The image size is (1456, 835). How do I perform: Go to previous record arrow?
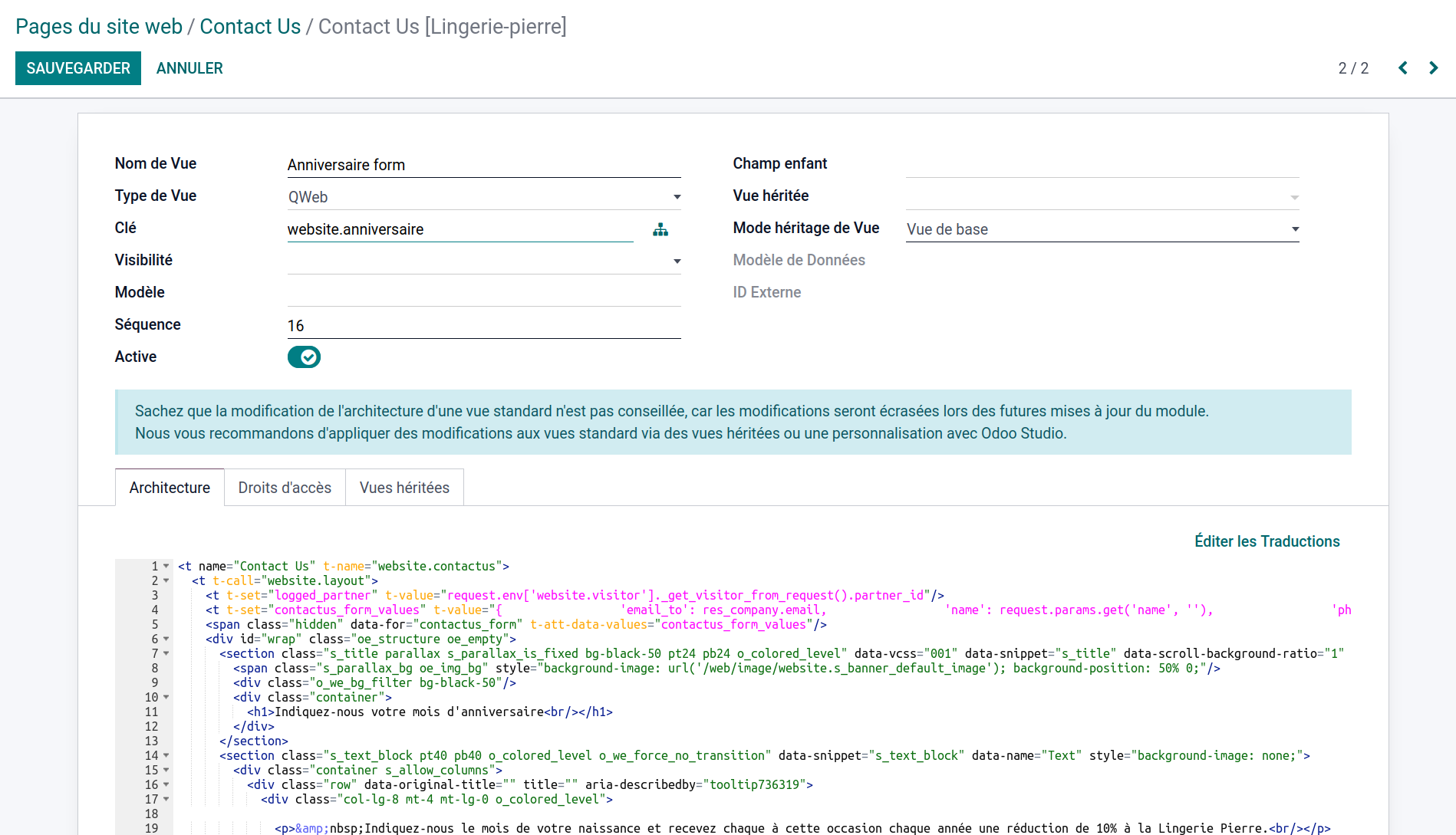[1402, 68]
